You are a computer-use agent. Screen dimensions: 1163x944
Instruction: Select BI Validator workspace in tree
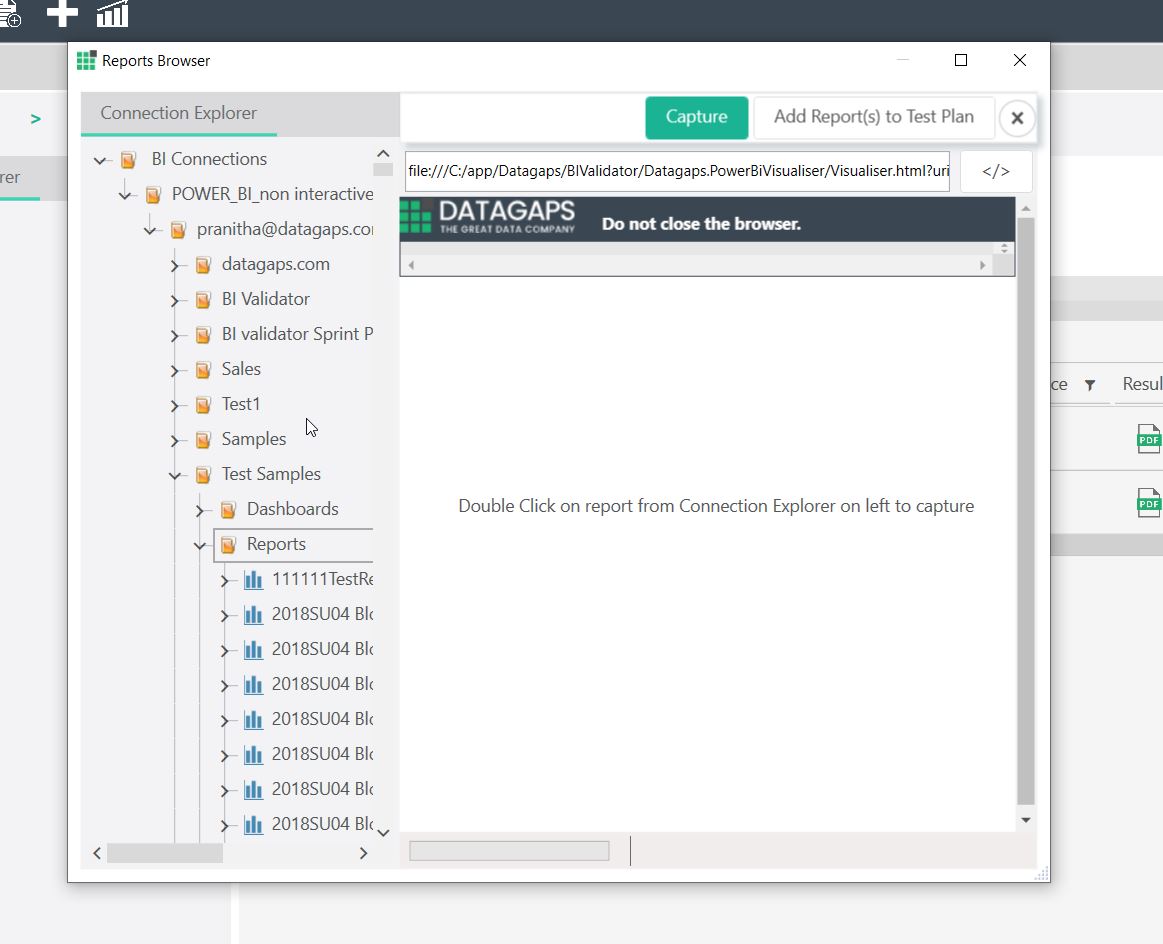tap(265, 299)
